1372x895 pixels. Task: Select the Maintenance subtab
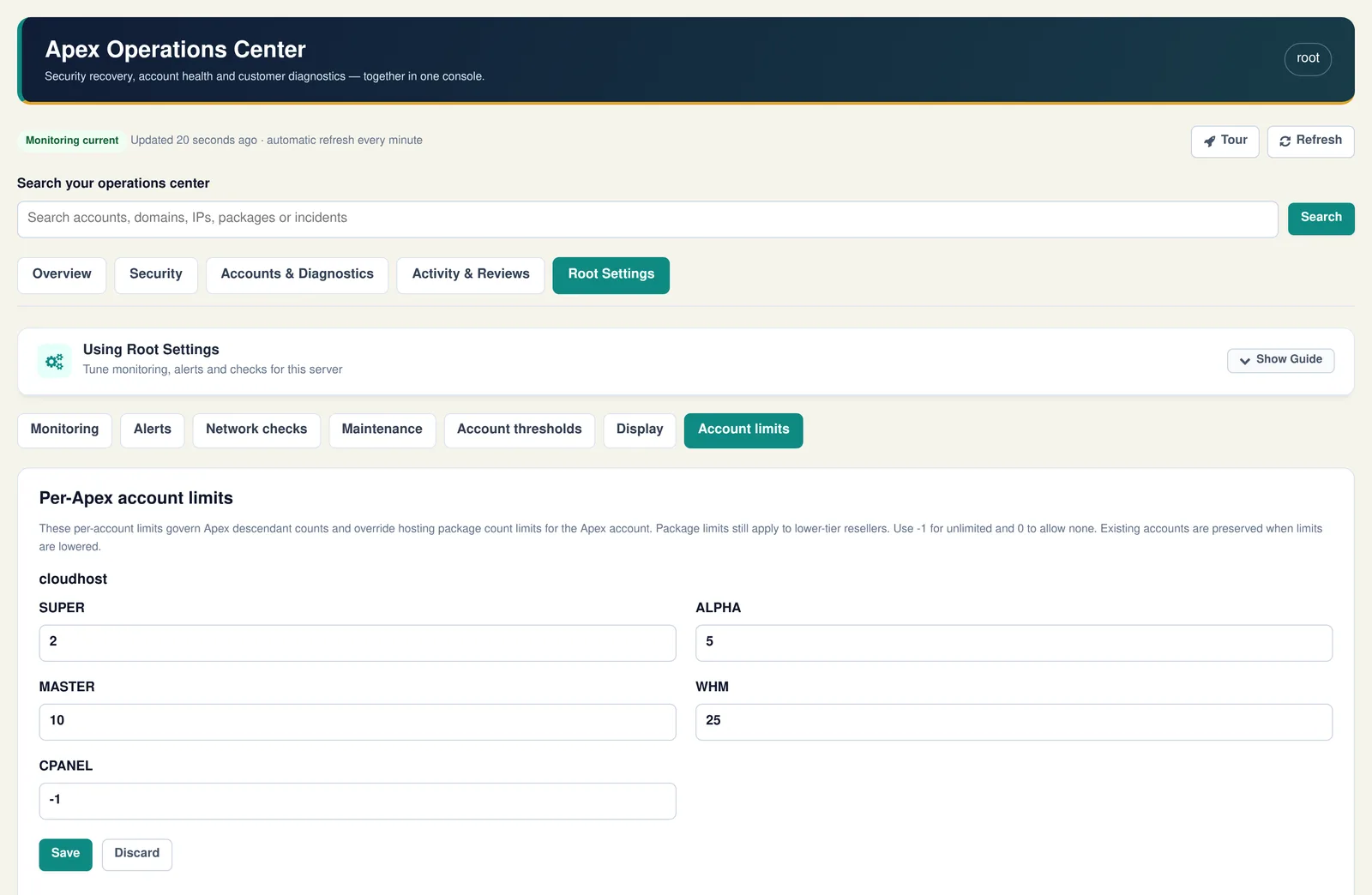(x=382, y=430)
